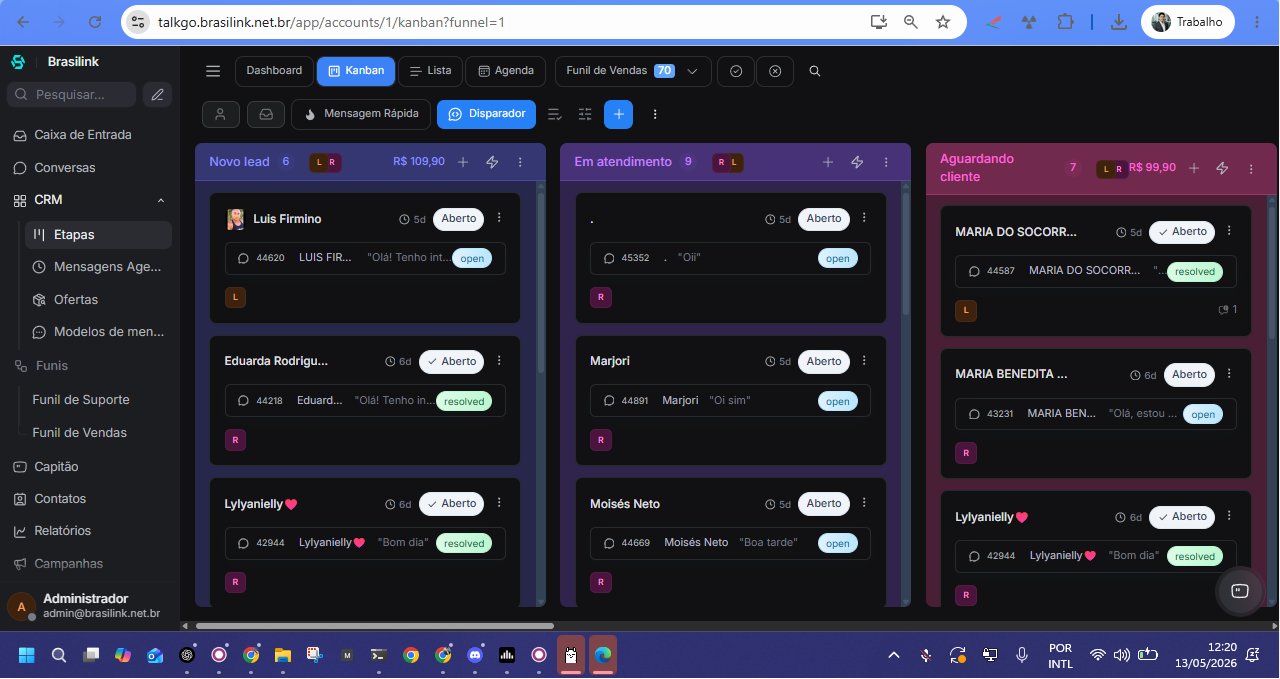Switch to the Agenda view tab

[x=506, y=71]
